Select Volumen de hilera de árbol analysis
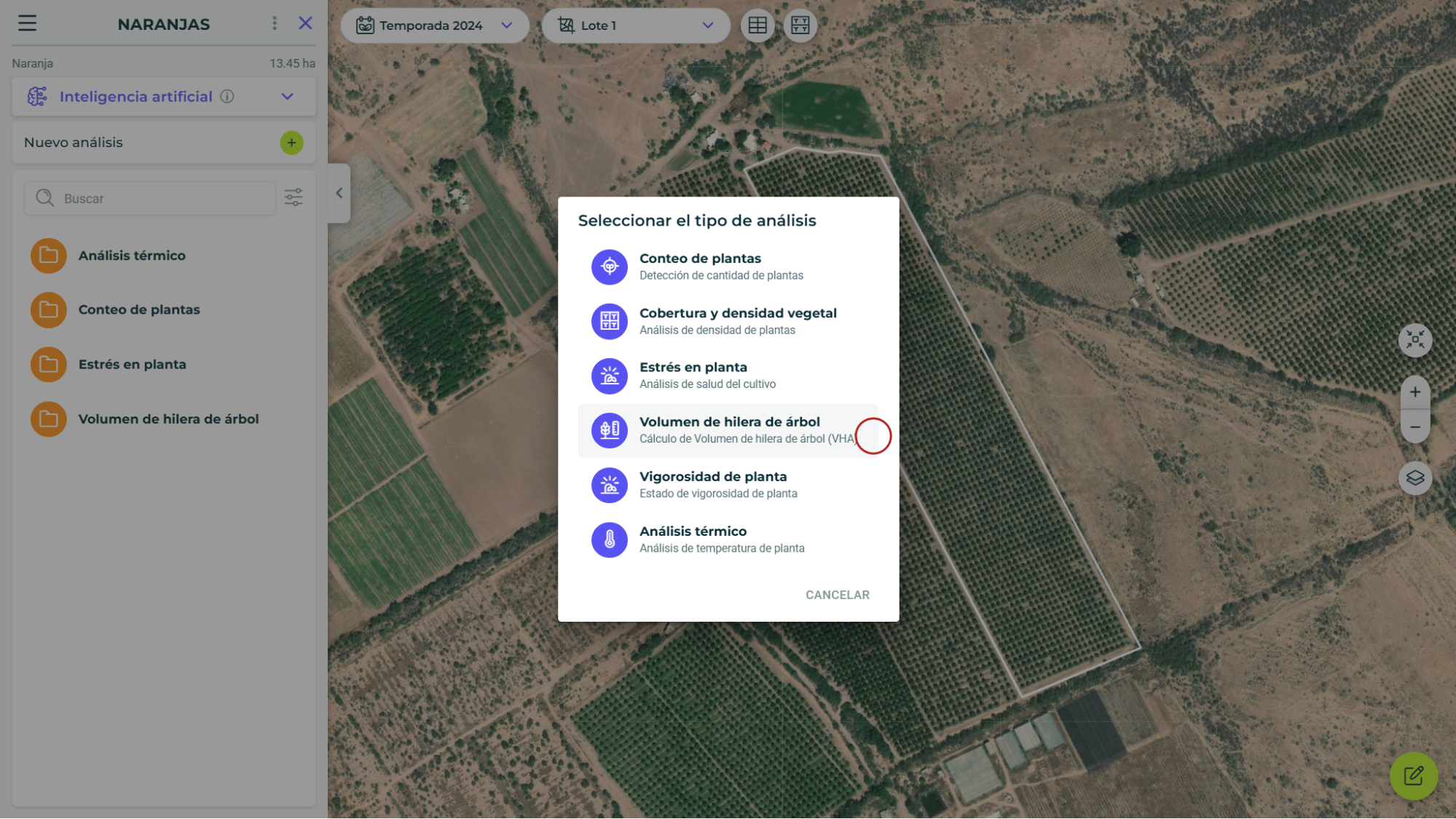The height and width of the screenshot is (819, 1456). point(728,431)
